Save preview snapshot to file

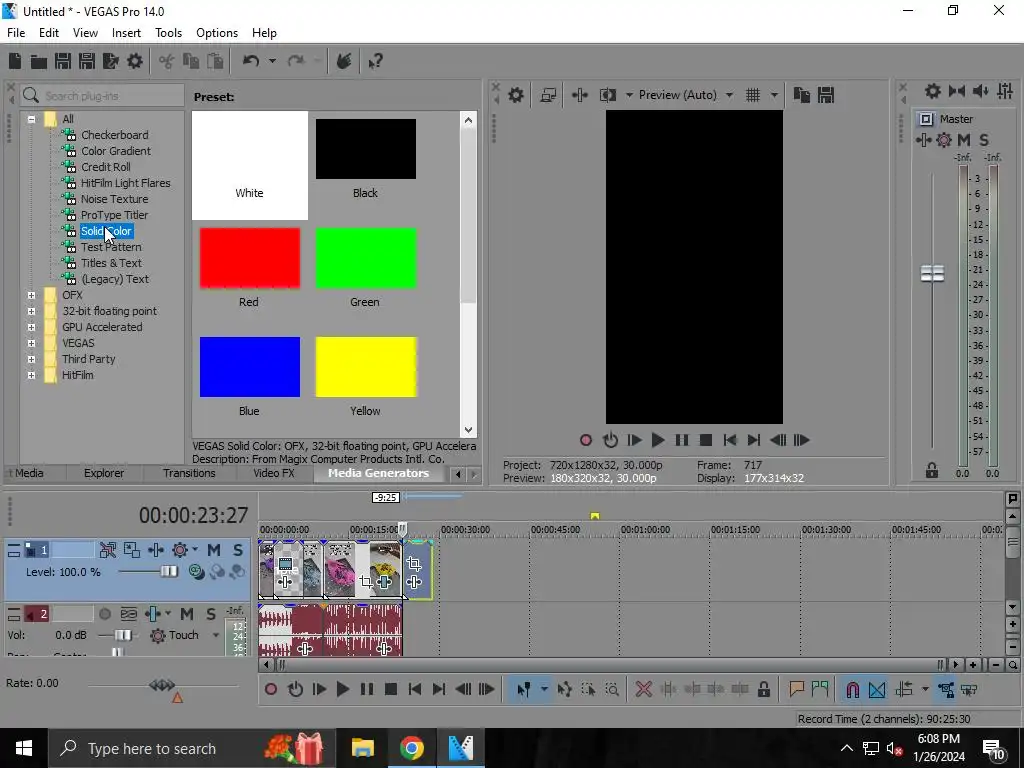tap(825, 95)
